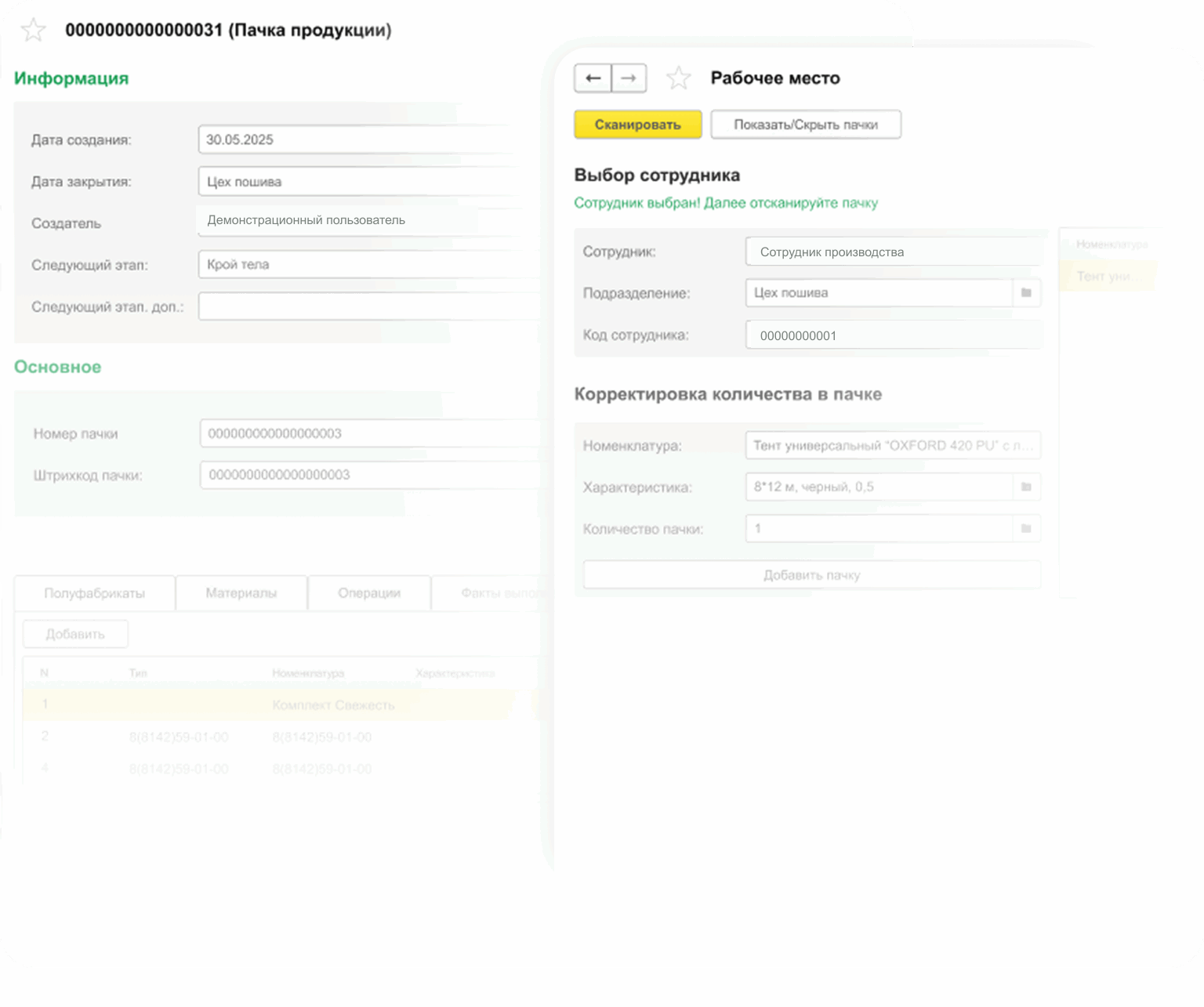Click the green Основное section heading

[x=58, y=367]
